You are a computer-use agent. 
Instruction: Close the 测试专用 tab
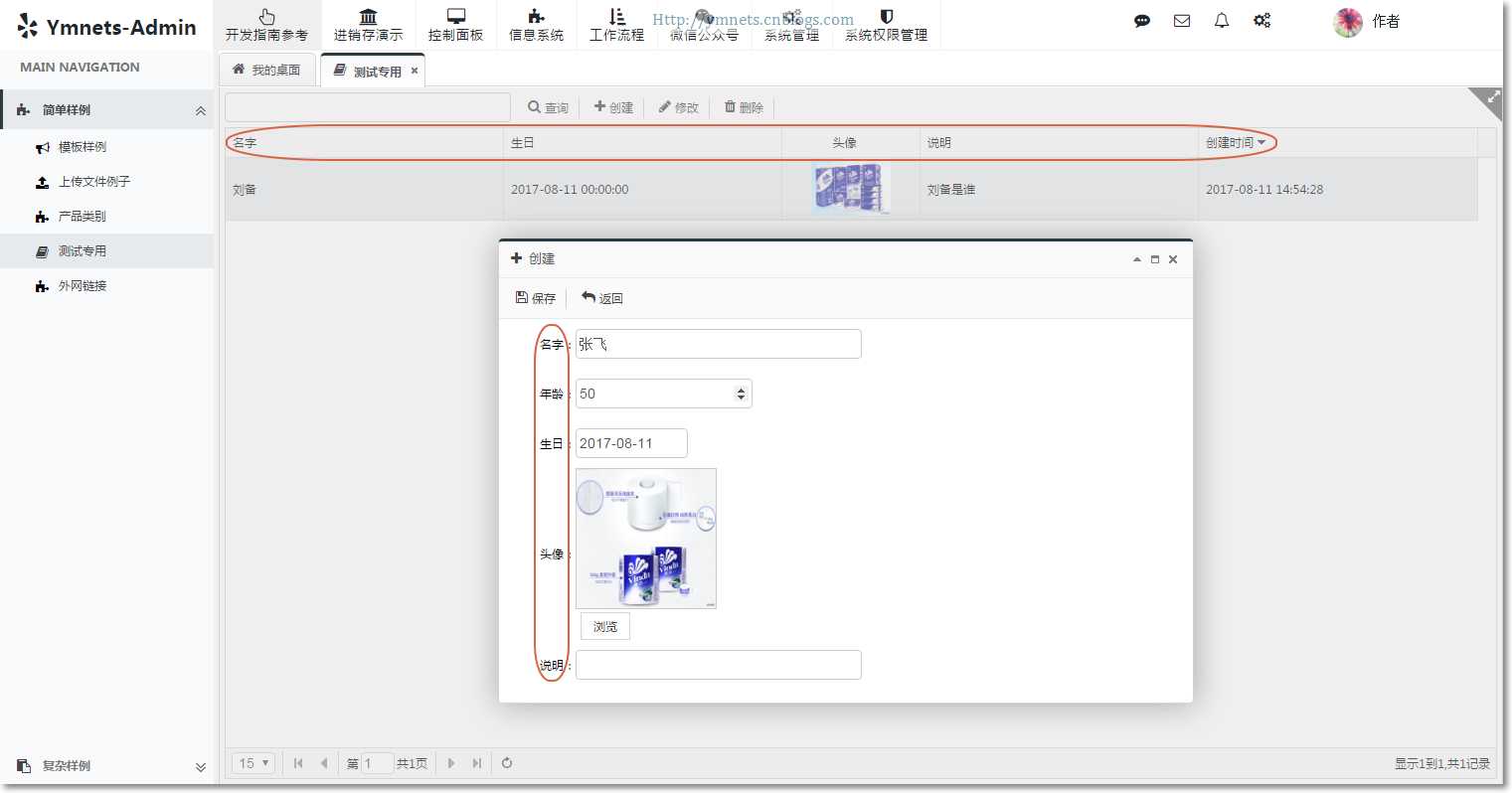(415, 71)
